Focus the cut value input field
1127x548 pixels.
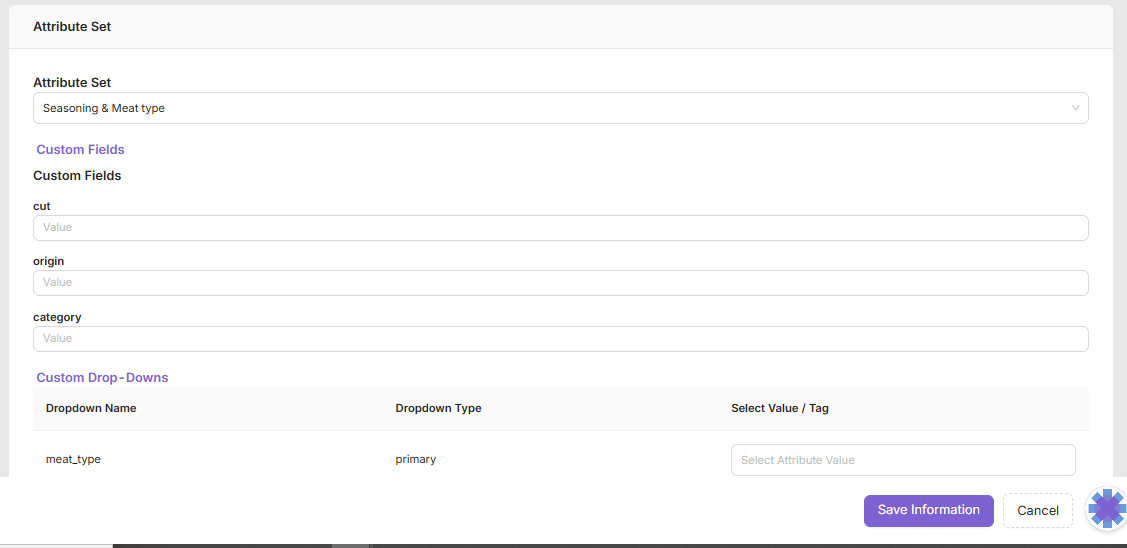click(x=560, y=228)
